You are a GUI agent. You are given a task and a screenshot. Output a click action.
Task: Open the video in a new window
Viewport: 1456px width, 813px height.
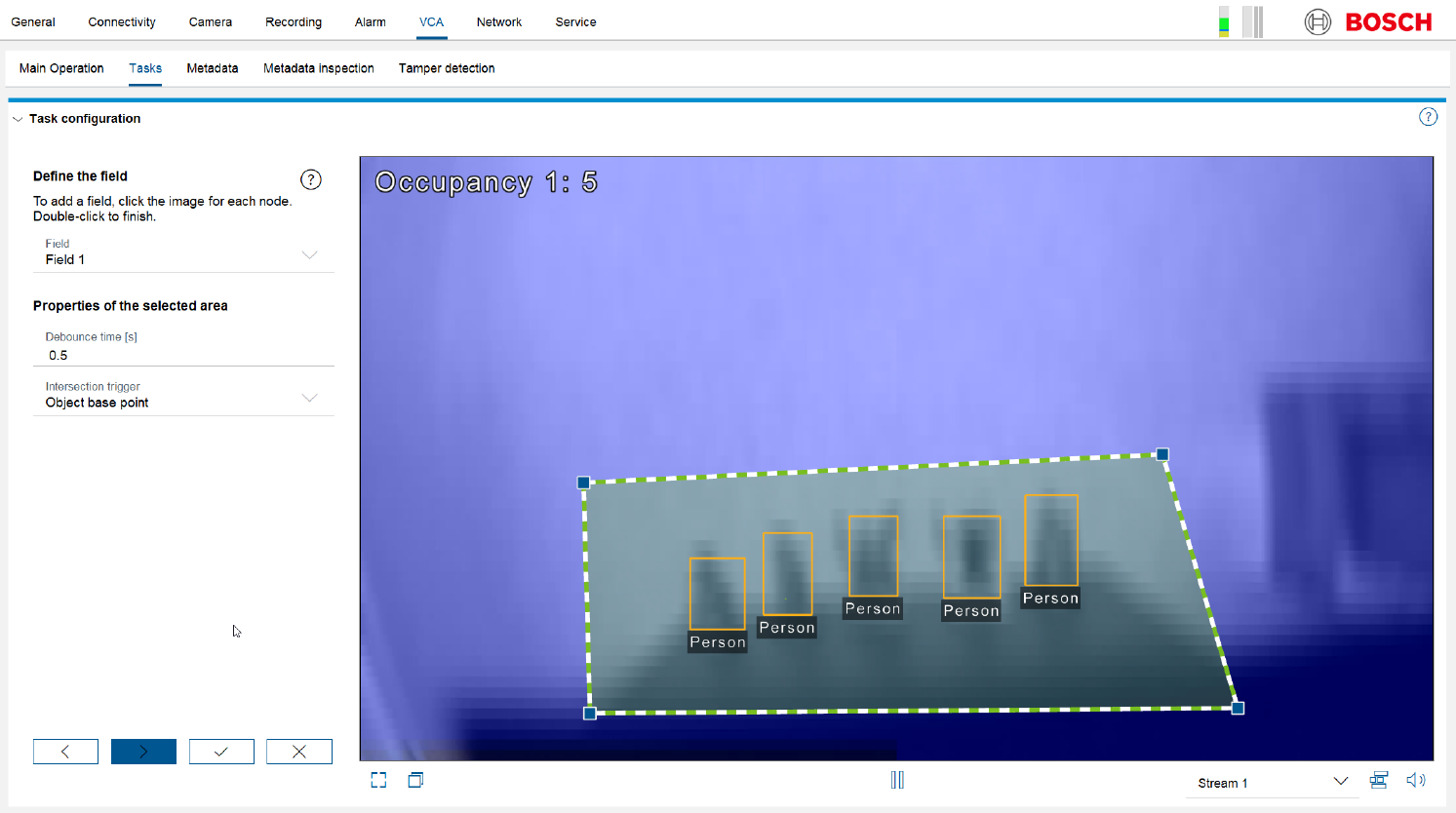[415, 779]
